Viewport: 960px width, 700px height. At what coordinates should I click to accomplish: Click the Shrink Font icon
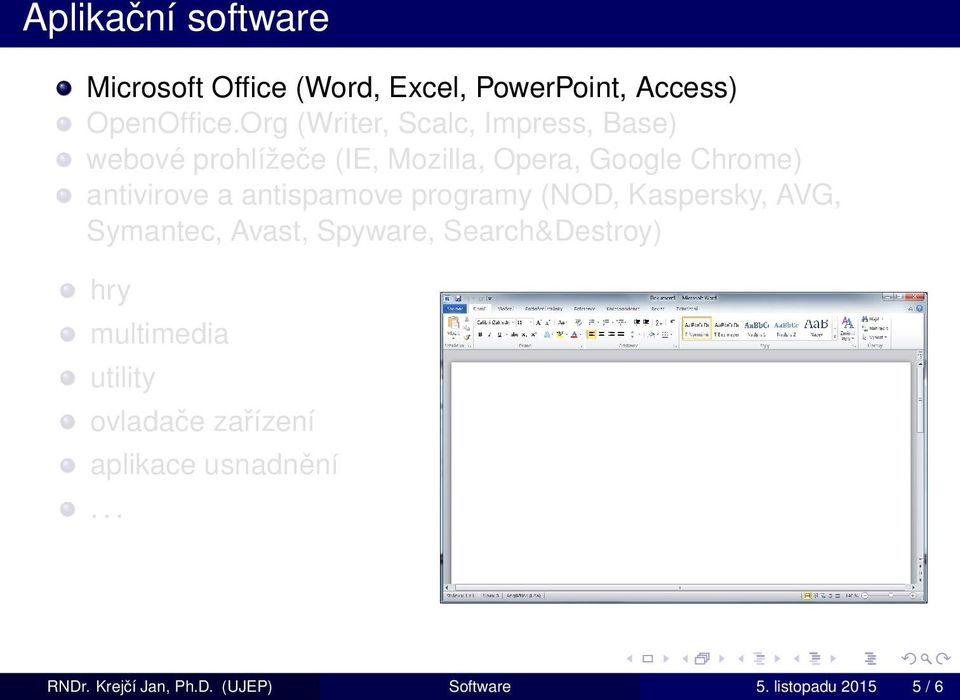pyautogui.click(x=547, y=322)
